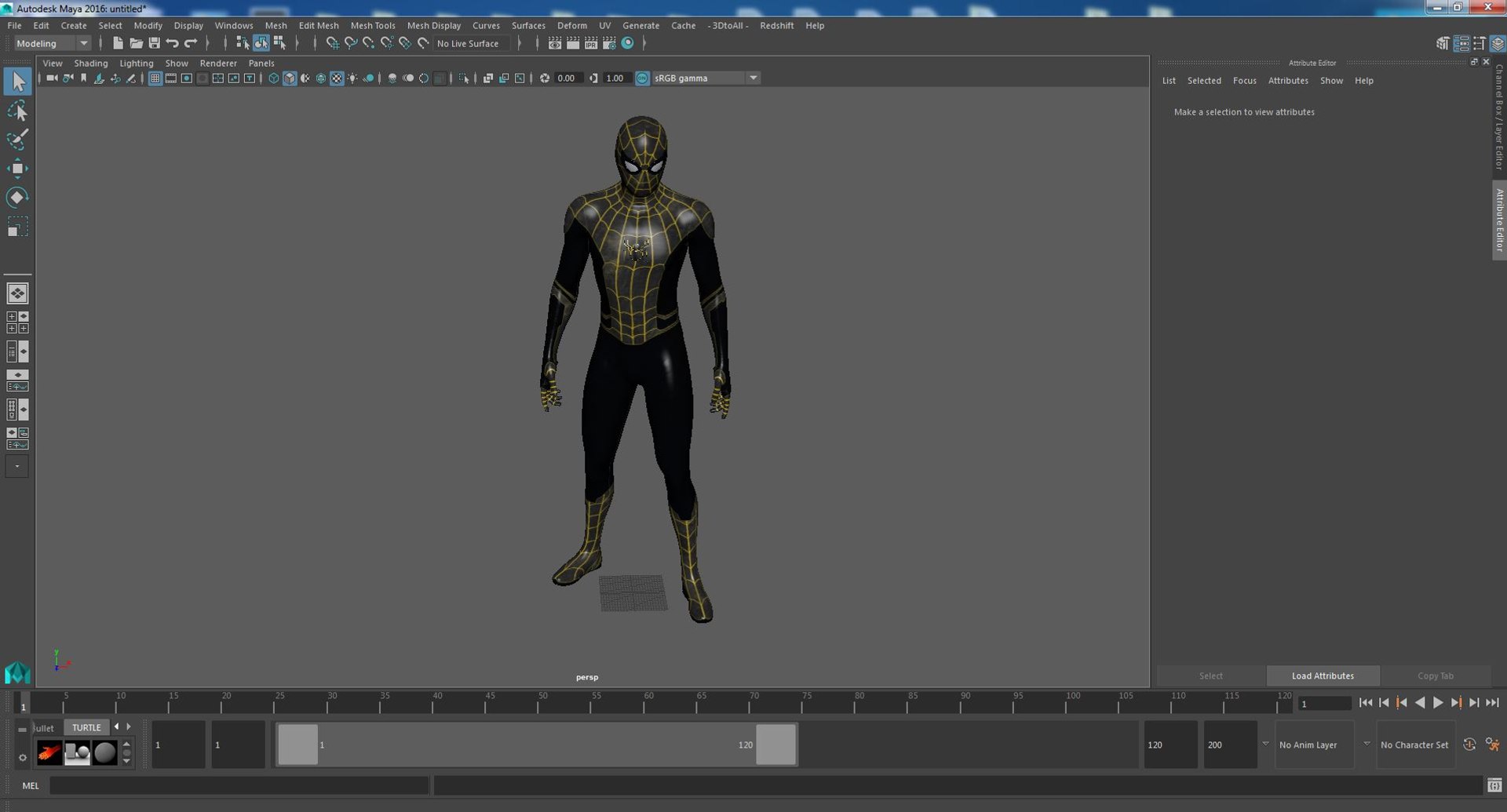Click the Load Attributes button

[x=1323, y=675]
